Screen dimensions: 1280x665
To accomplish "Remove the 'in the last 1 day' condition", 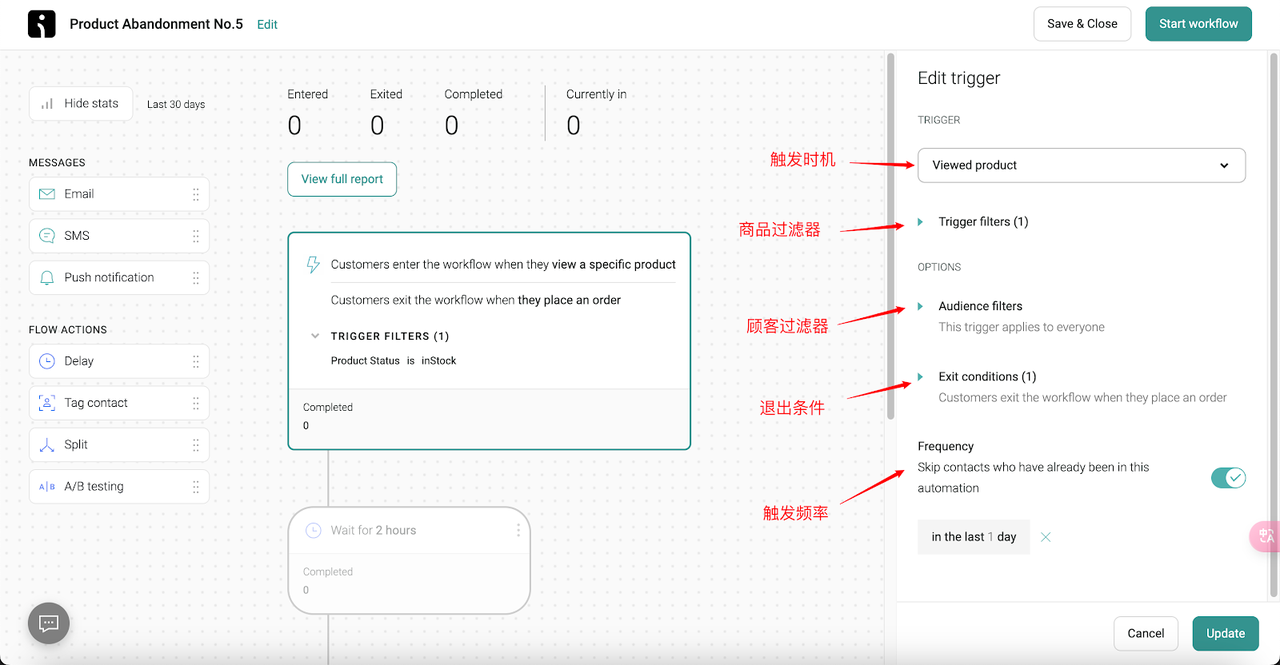I will [1045, 537].
